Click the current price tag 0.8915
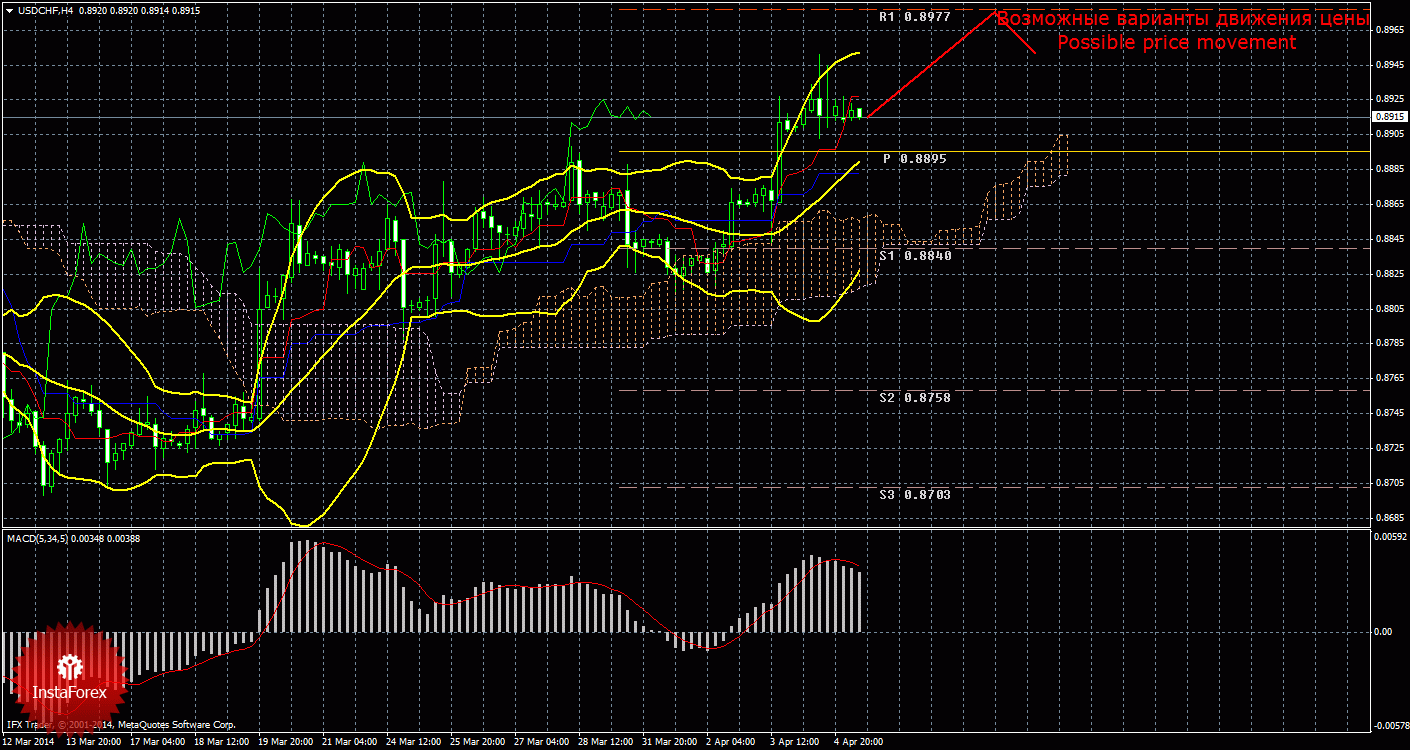Screen dimensions: 1410x750 [x=1388, y=116]
